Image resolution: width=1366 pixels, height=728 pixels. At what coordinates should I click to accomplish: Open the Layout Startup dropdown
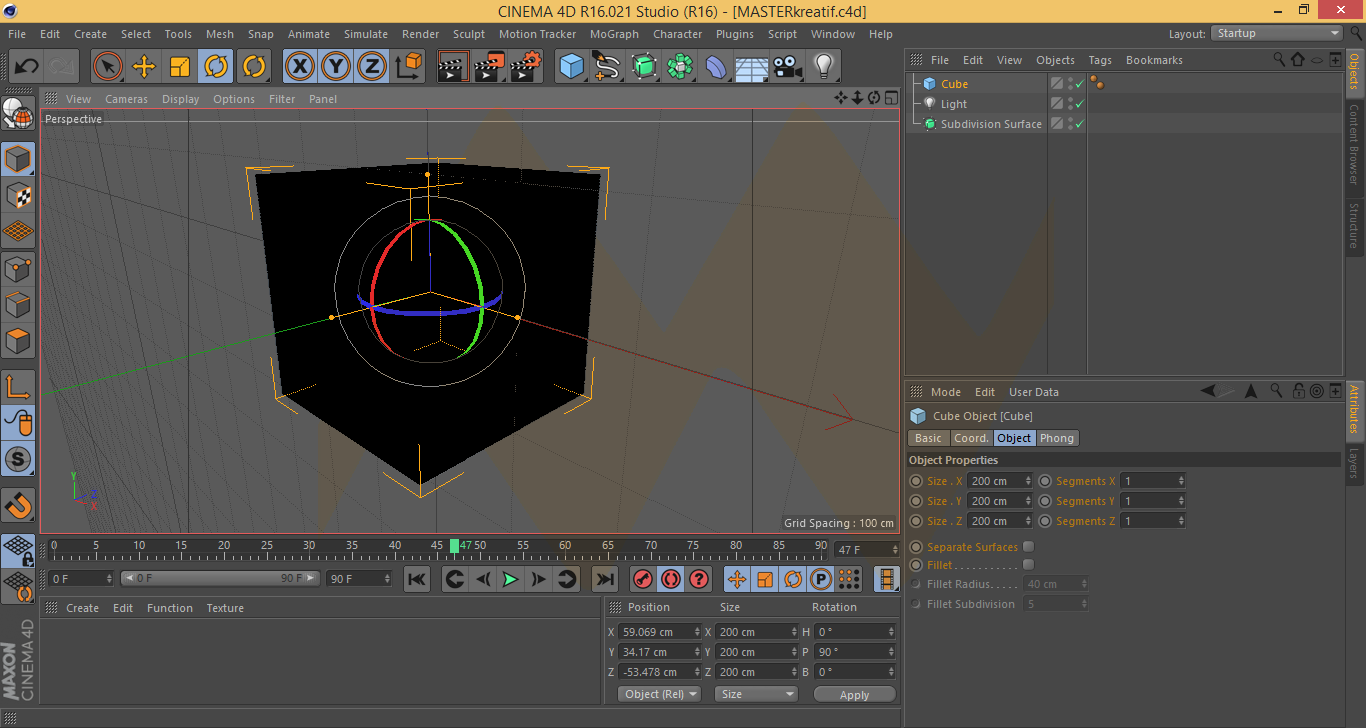(x=1277, y=33)
